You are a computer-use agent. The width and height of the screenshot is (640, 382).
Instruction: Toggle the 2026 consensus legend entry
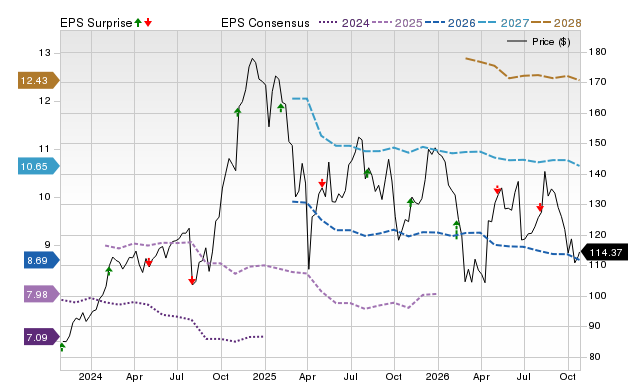pos(450,23)
